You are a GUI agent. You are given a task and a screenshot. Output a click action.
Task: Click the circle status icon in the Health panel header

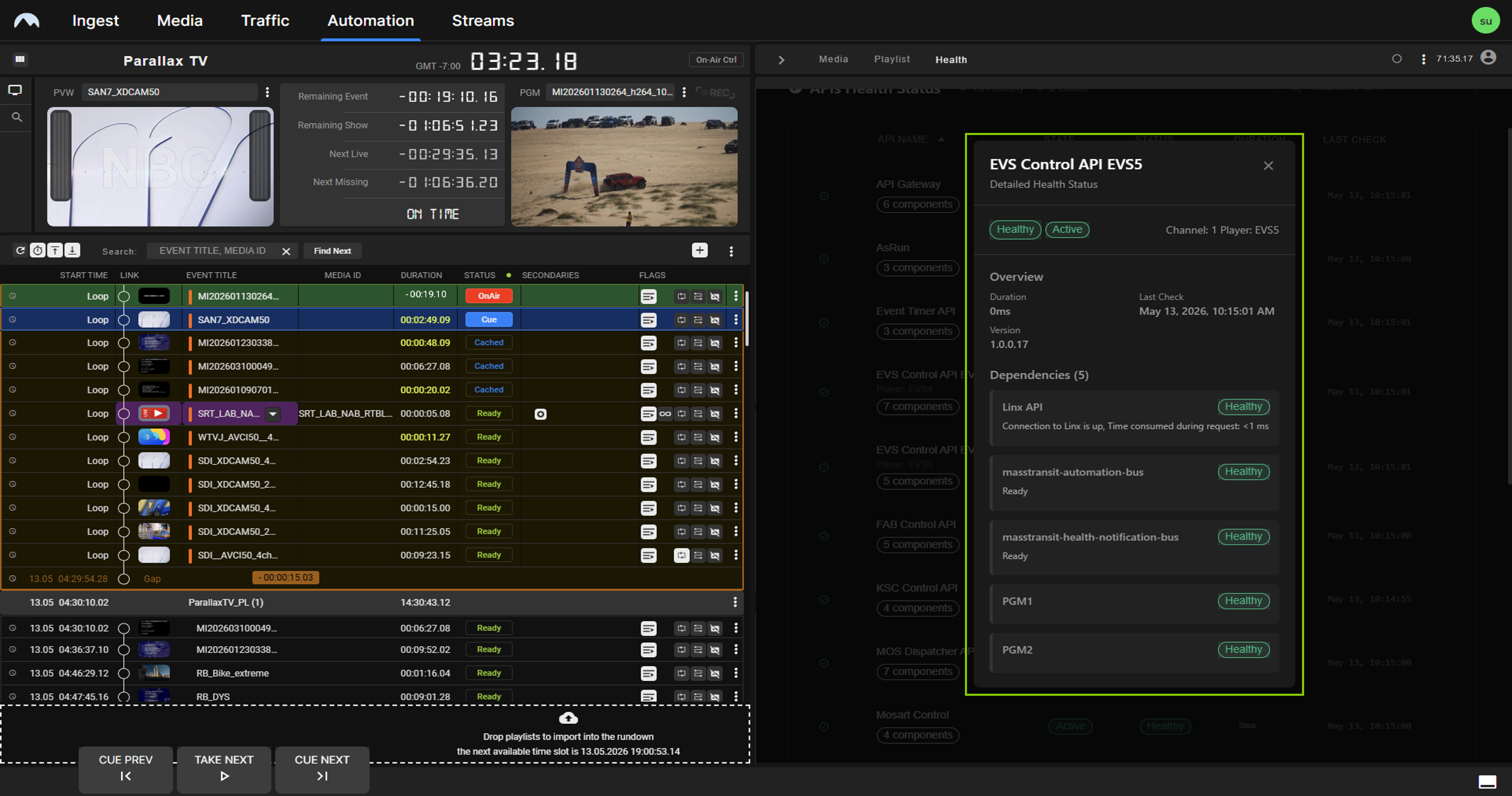coord(1397,59)
